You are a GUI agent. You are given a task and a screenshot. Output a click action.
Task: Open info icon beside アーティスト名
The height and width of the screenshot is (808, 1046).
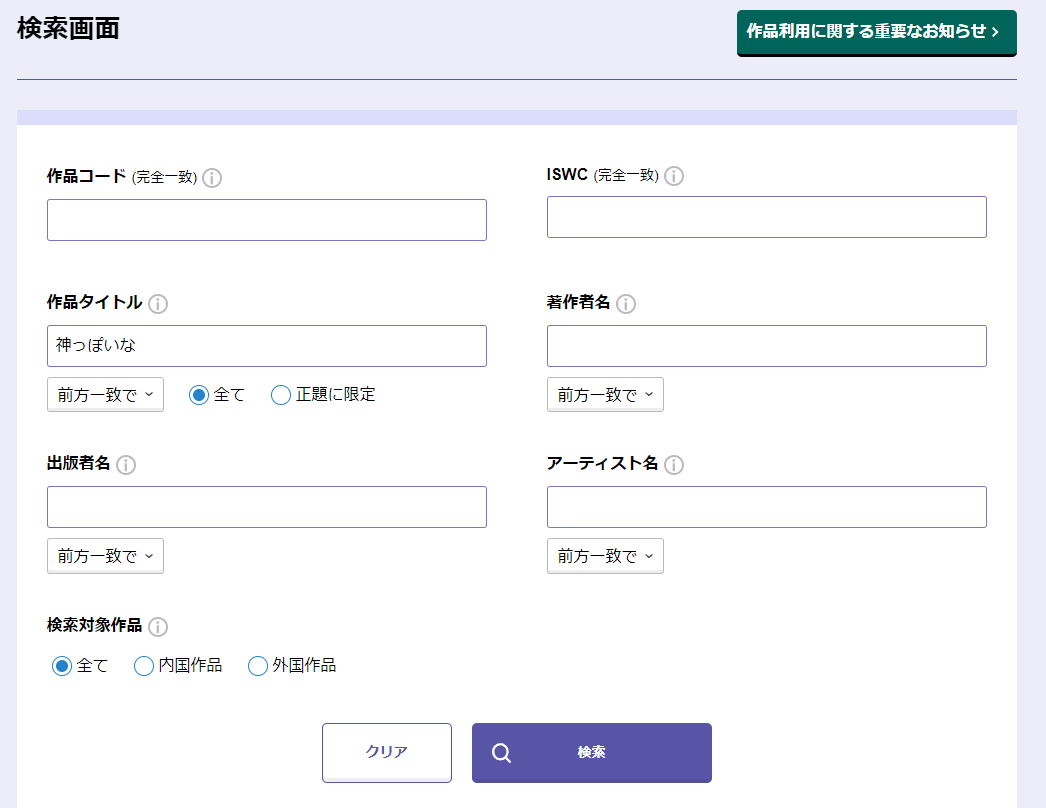[674, 465]
